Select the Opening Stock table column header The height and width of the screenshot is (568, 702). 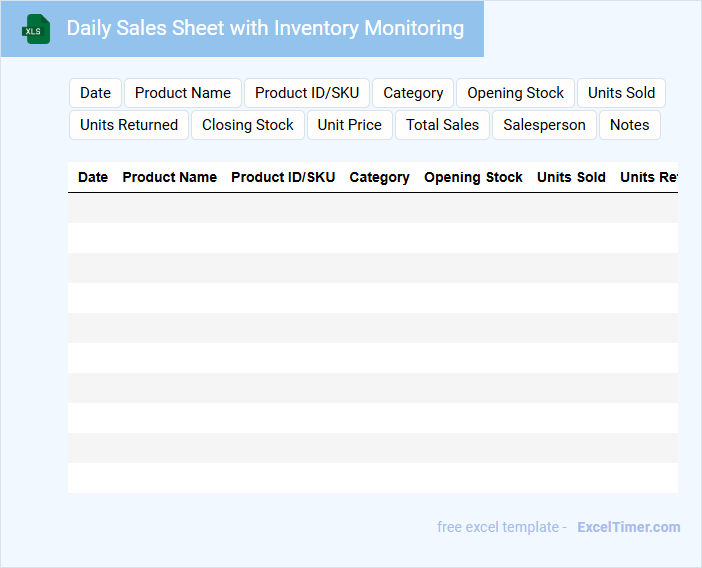point(473,177)
